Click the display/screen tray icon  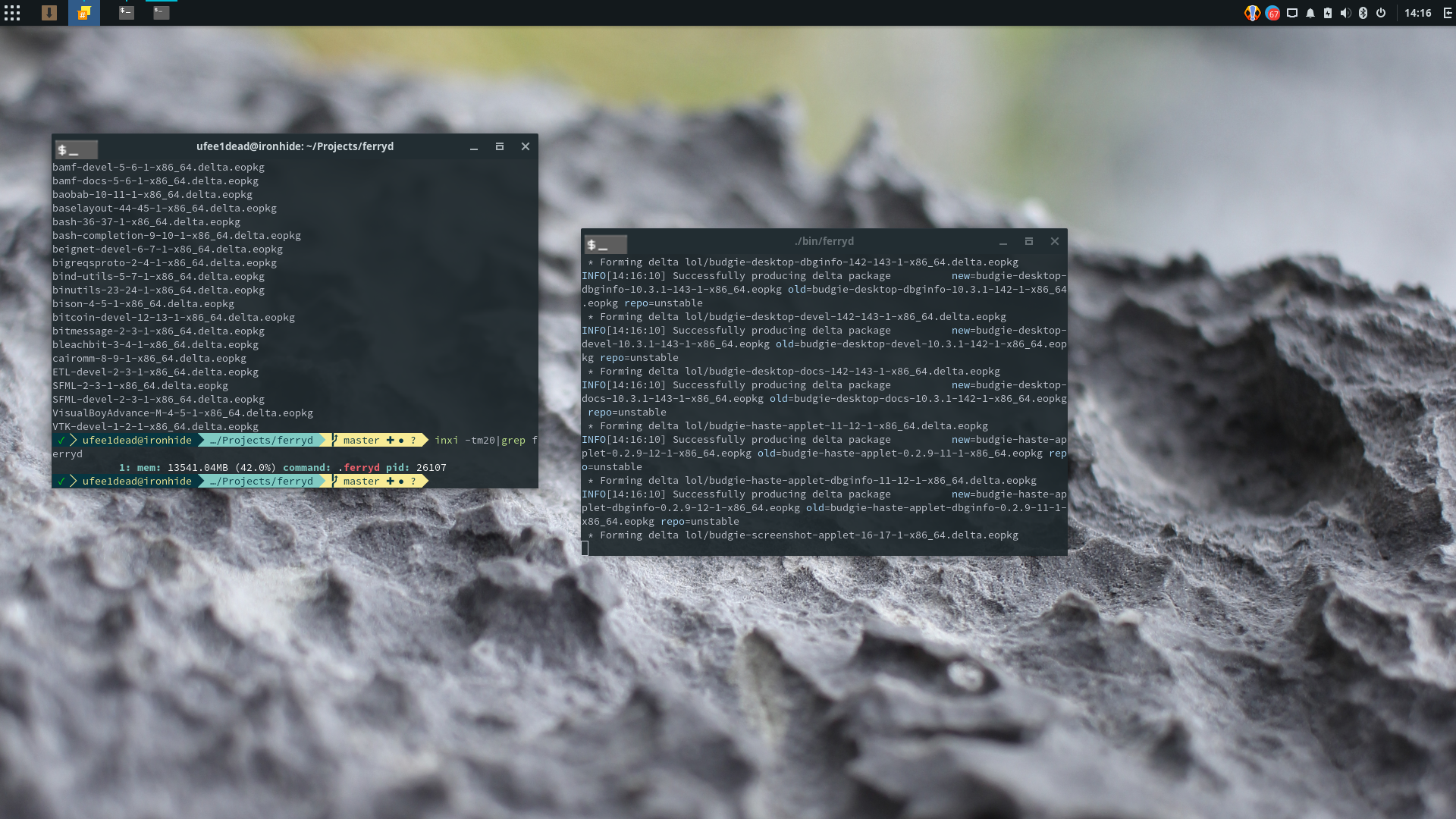click(x=1292, y=13)
